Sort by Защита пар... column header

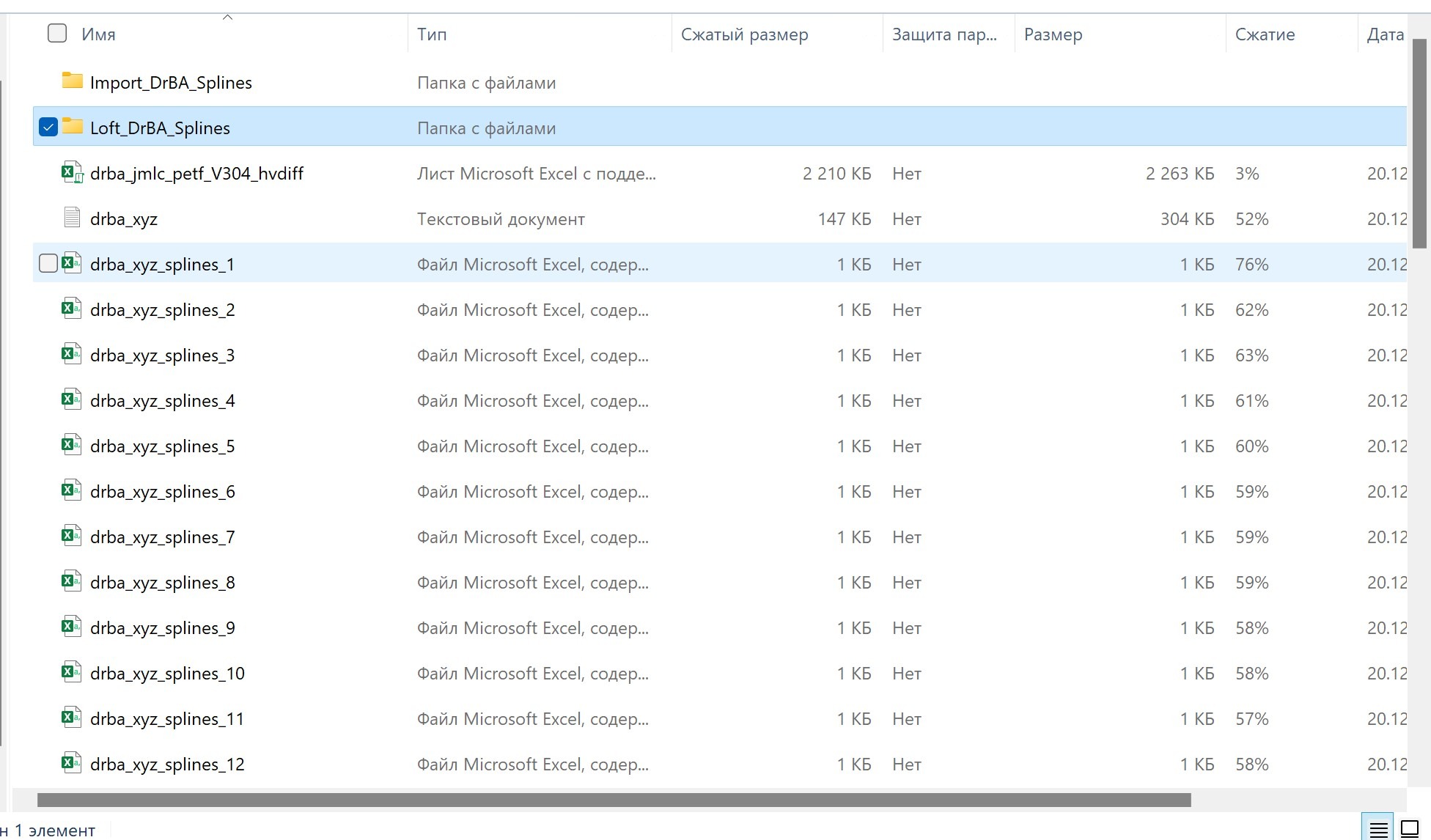(944, 34)
